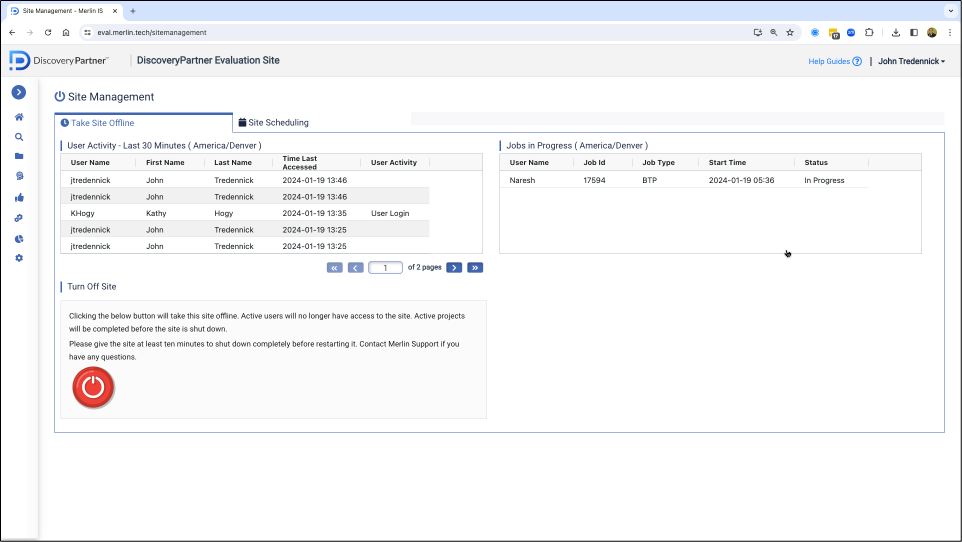Open the pie chart reports icon in the sidebar

coord(19,239)
